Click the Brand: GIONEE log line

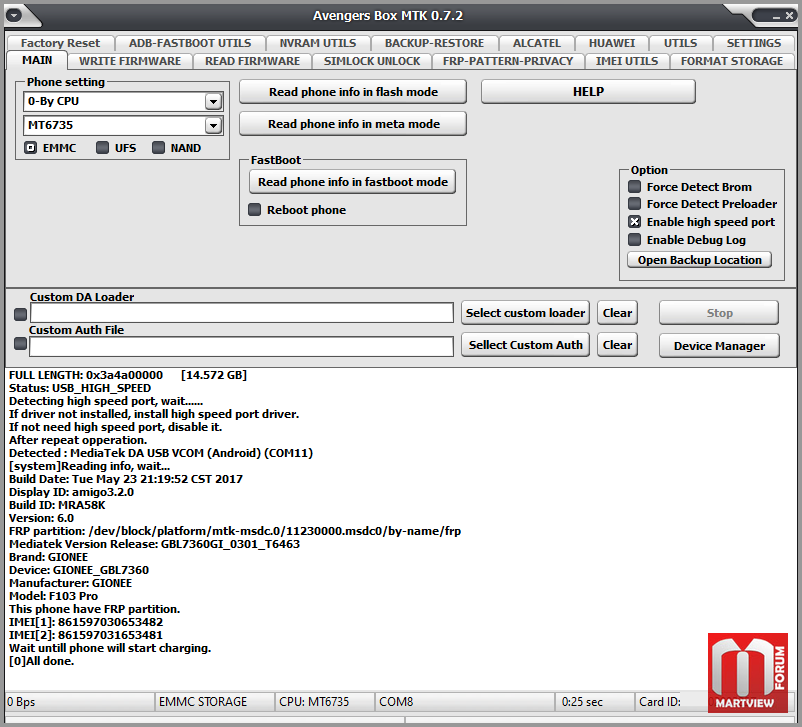click(x=49, y=557)
